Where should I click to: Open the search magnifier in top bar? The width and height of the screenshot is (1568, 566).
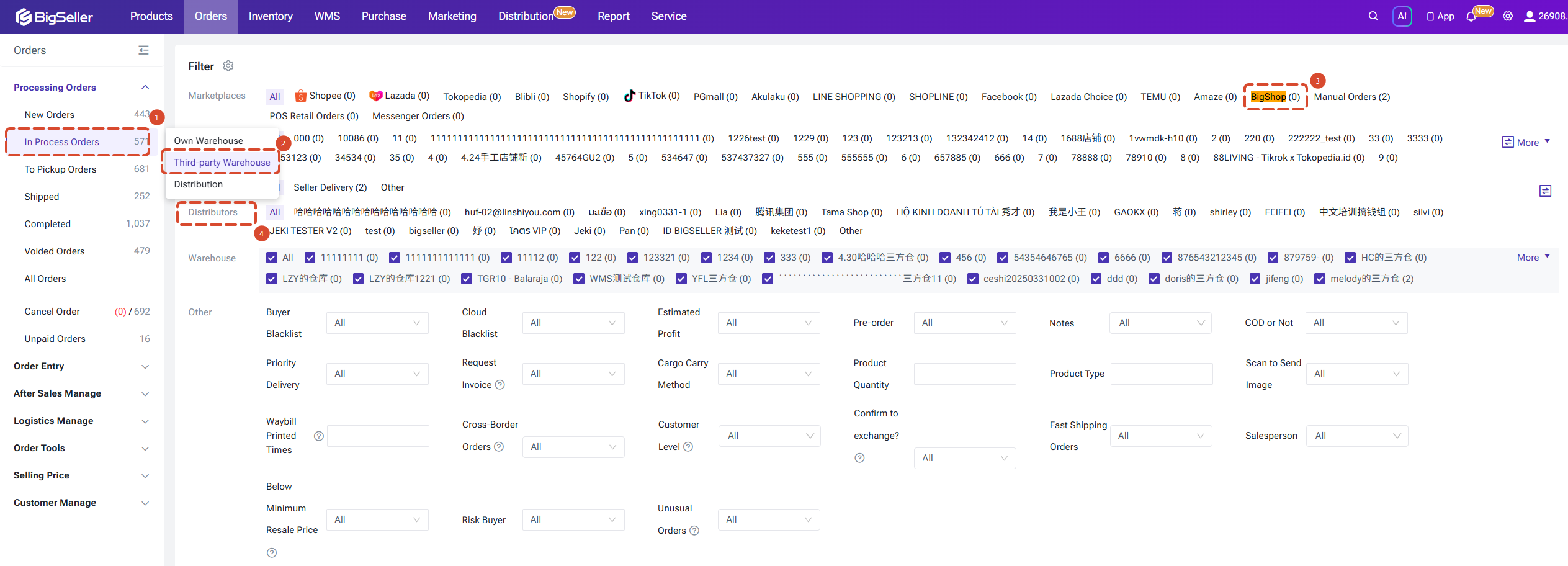1373,16
